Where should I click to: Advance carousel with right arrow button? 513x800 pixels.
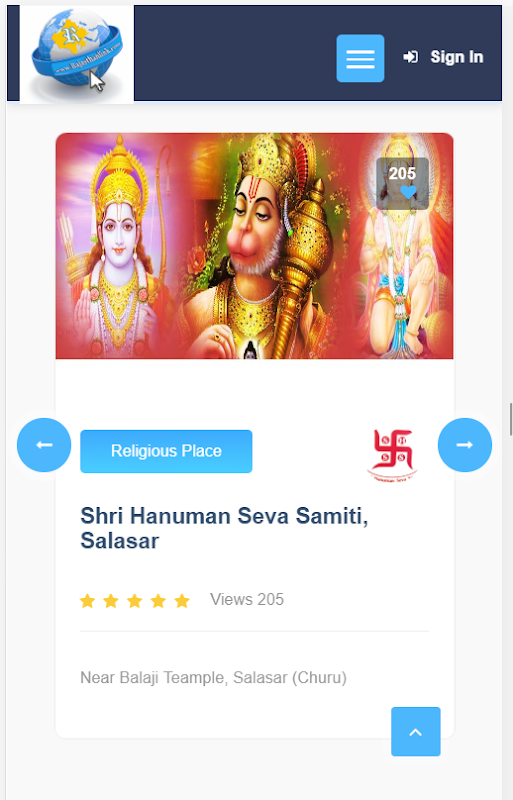click(465, 445)
